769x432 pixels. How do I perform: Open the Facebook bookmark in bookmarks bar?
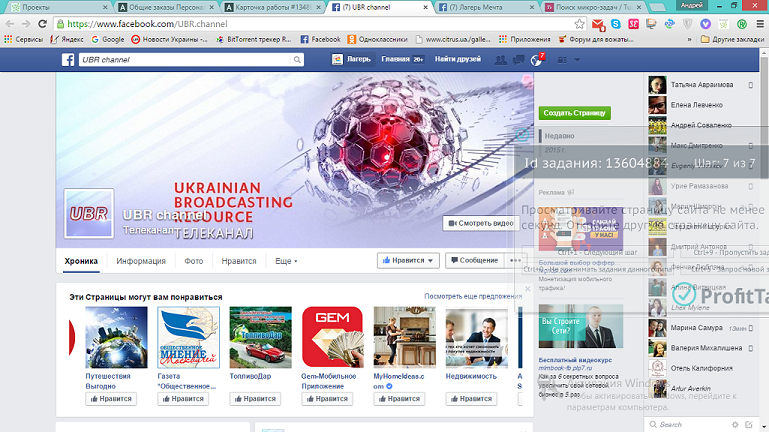tap(320, 39)
